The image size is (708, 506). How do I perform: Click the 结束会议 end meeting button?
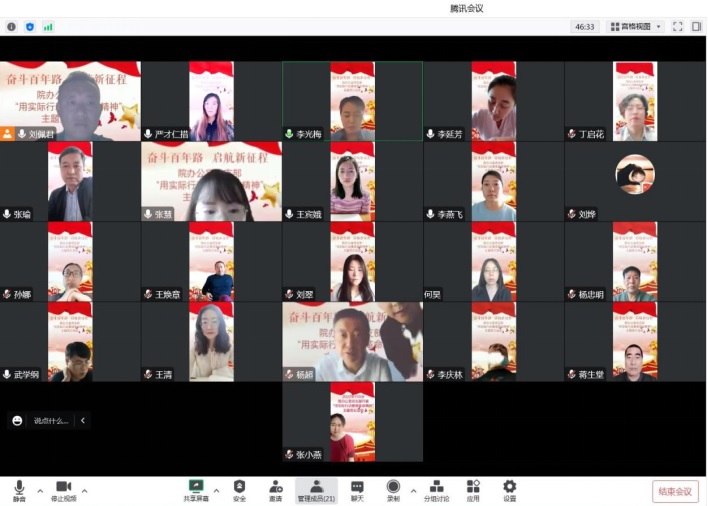point(675,491)
